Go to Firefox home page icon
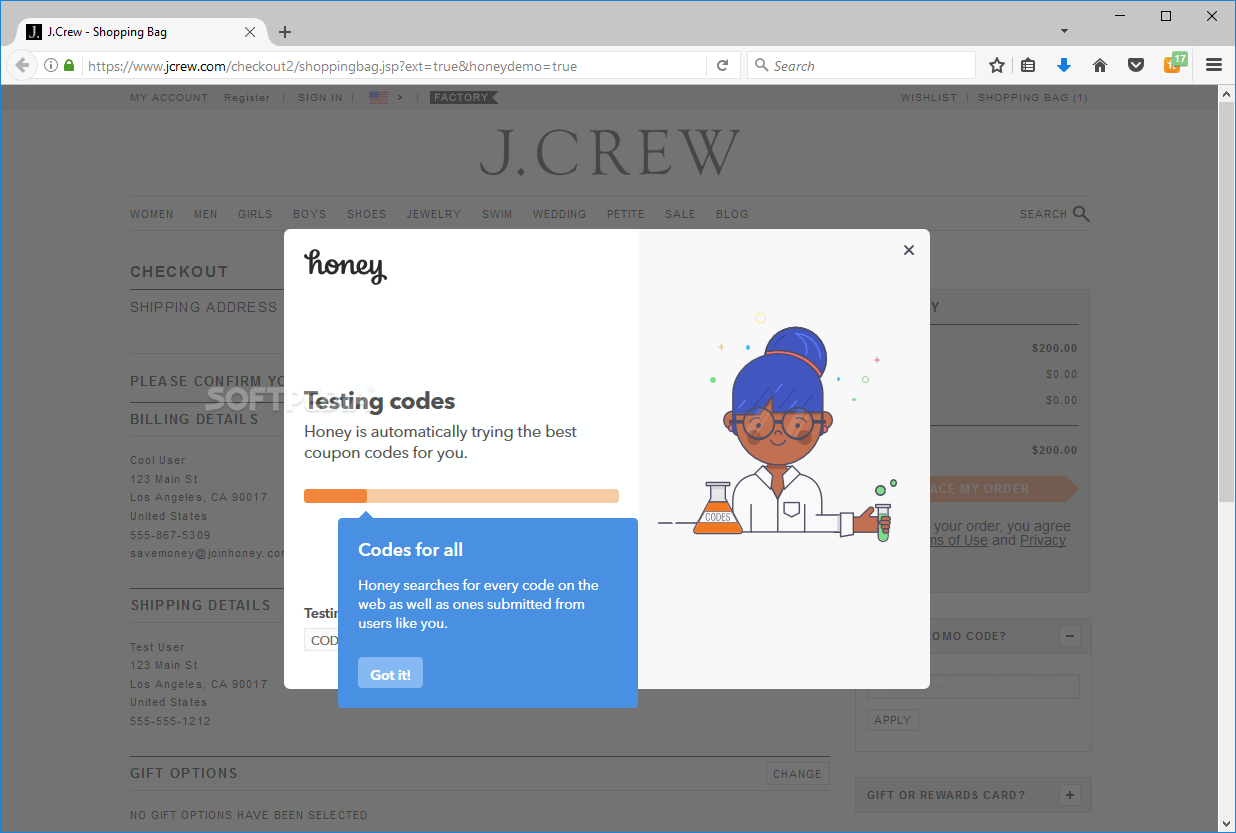Viewport: 1236px width, 833px height. [1100, 65]
